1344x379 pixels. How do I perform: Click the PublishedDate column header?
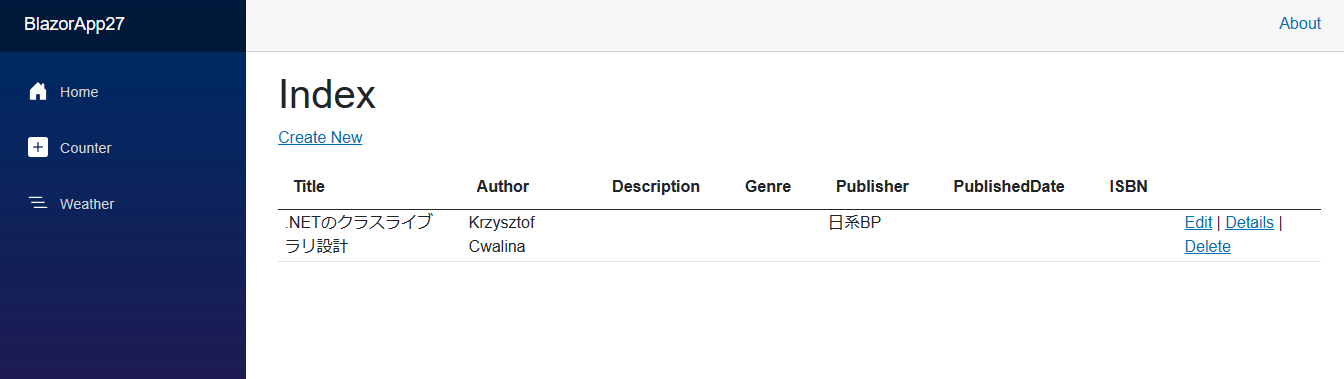(1009, 186)
